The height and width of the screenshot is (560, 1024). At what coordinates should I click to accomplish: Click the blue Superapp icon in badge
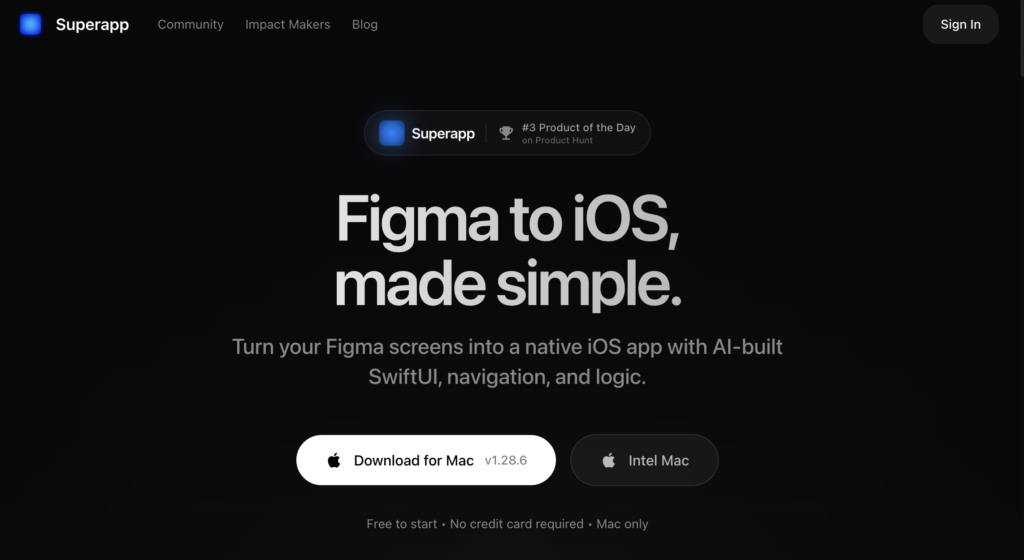[392, 133]
